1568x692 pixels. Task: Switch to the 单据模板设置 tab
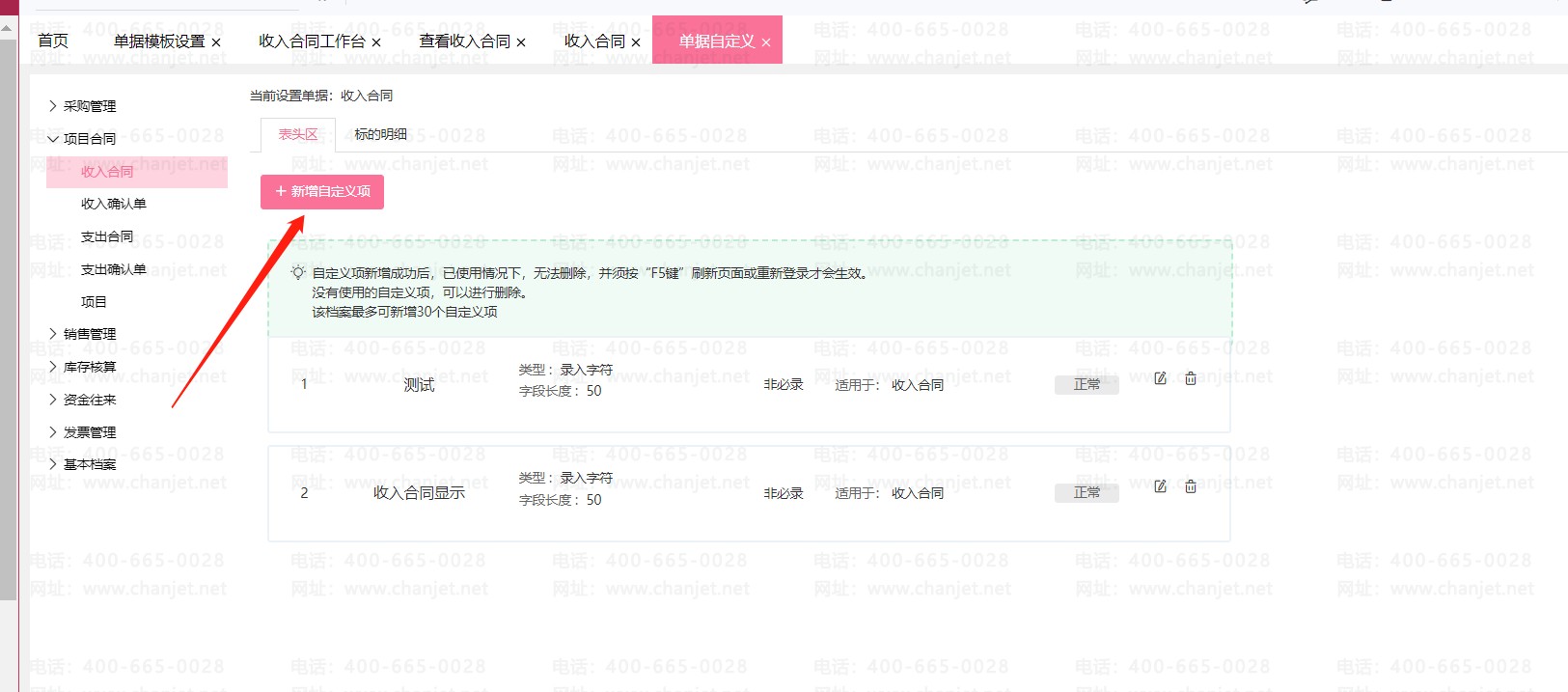[x=159, y=42]
